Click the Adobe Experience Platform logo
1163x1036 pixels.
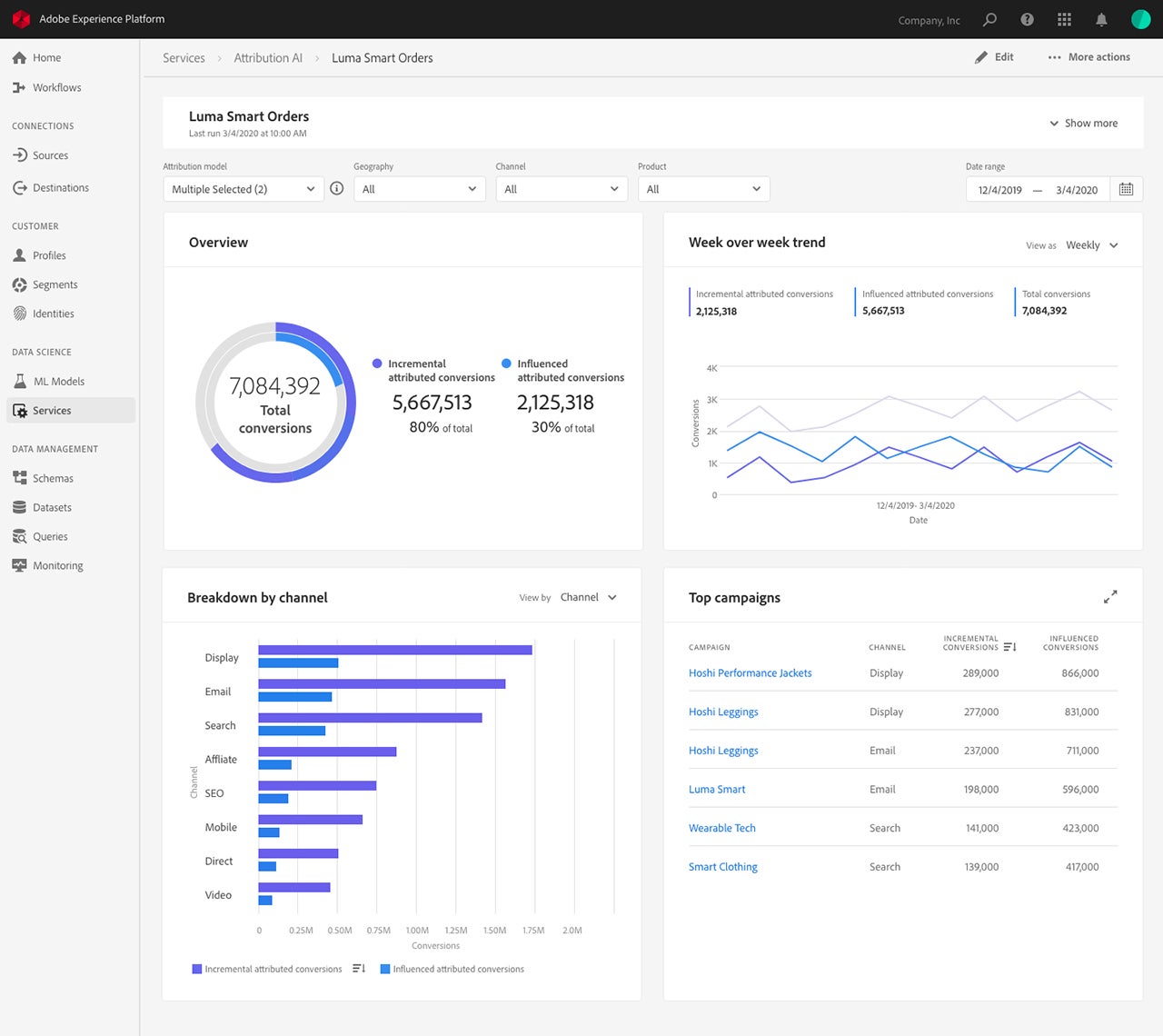(21, 19)
